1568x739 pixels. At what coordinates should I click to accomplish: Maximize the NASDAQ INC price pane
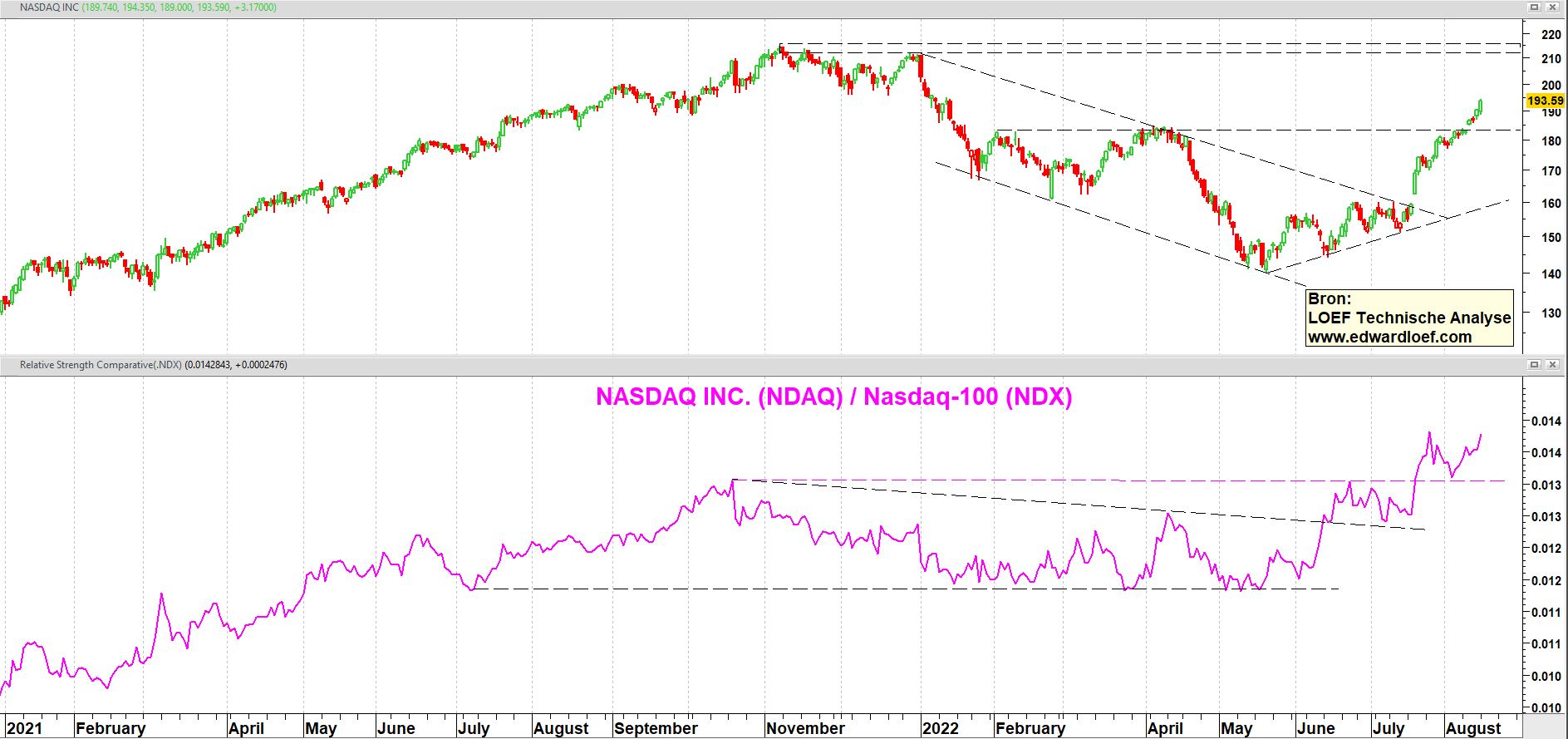tap(1535, 7)
